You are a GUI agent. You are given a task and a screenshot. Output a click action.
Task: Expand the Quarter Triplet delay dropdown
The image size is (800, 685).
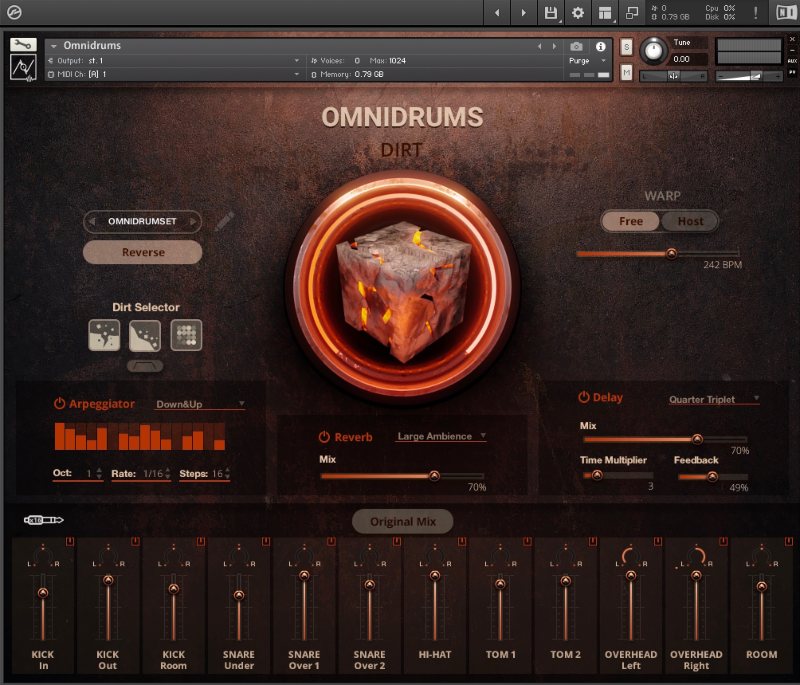(x=713, y=399)
